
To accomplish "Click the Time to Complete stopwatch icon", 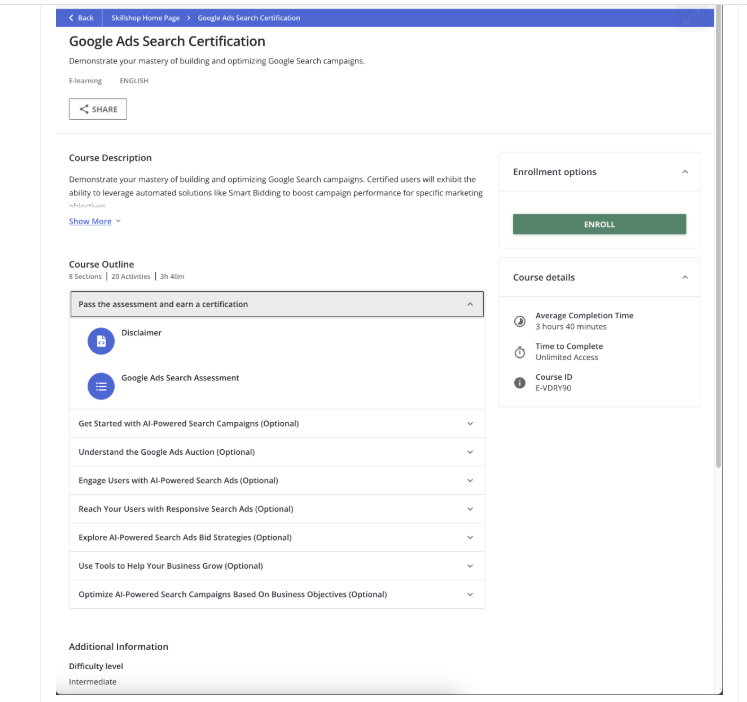I will click(519, 352).
